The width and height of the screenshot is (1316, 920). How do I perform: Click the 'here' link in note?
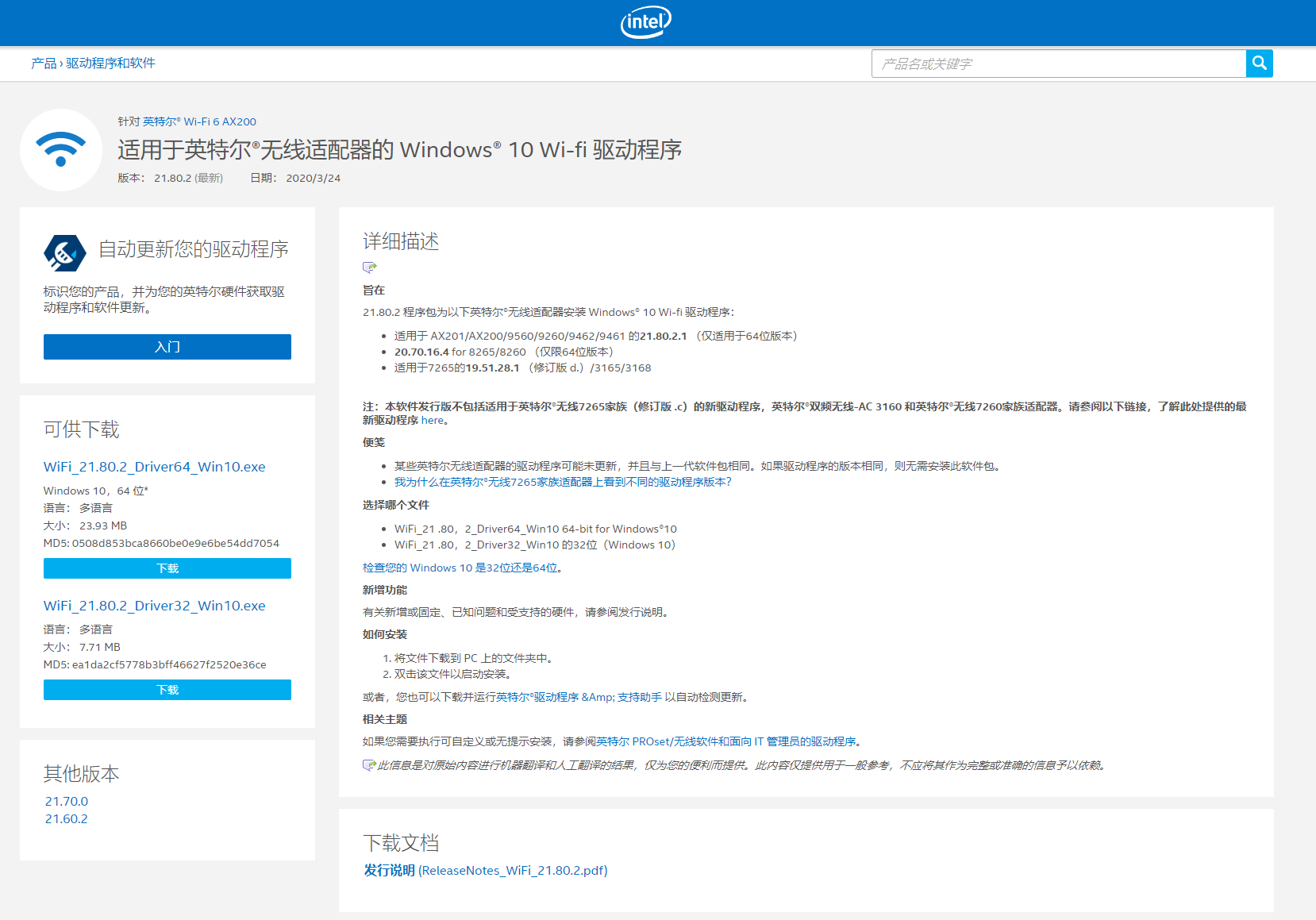433,421
